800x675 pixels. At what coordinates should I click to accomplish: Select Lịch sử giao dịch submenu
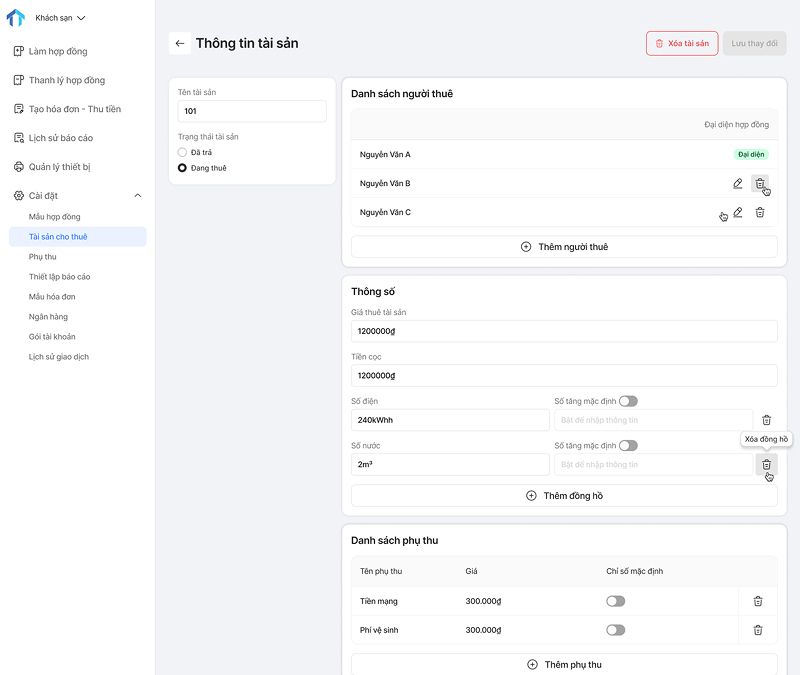59,357
